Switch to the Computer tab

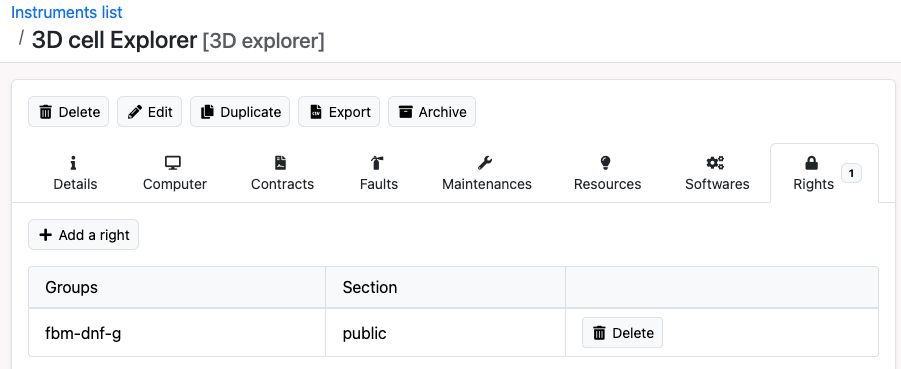click(175, 174)
